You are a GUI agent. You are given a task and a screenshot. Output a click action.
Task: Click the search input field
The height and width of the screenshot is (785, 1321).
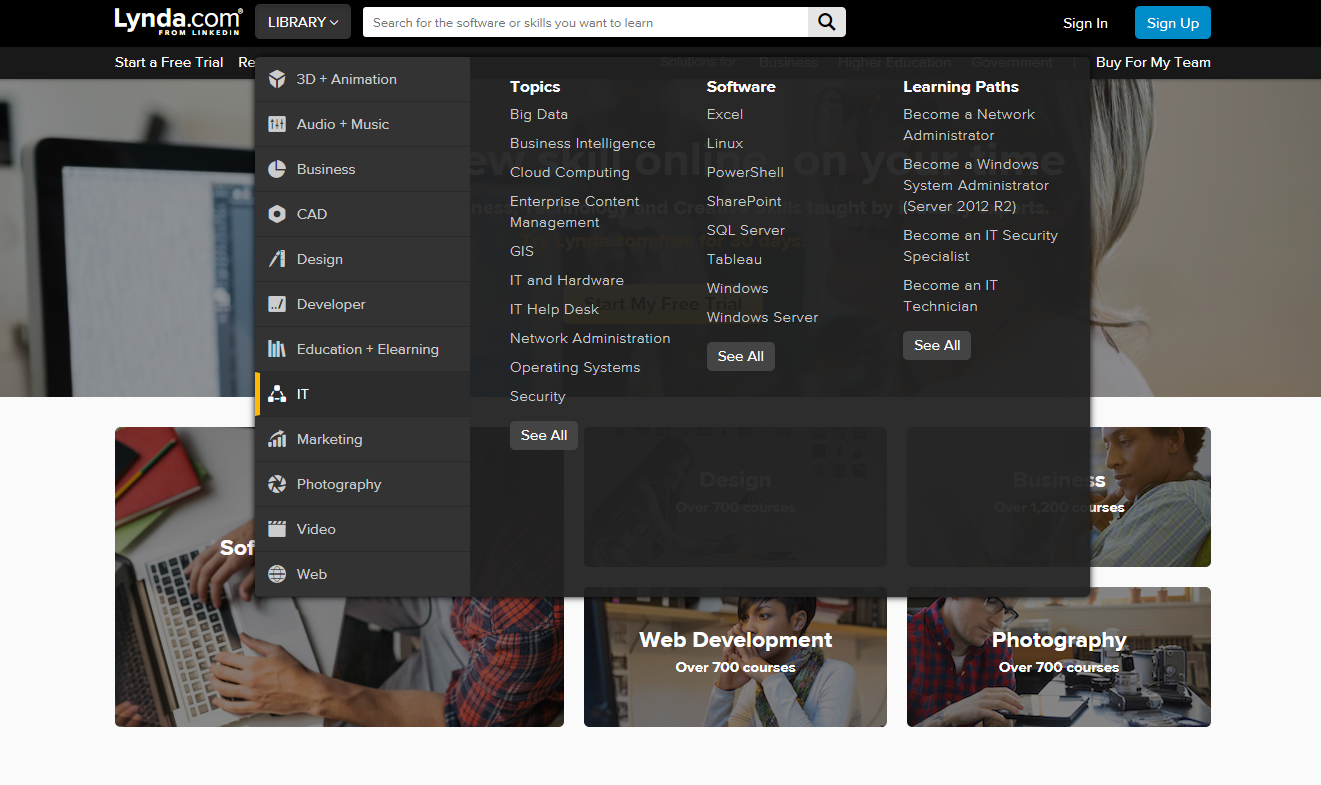pyautogui.click(x=585, y=22)
